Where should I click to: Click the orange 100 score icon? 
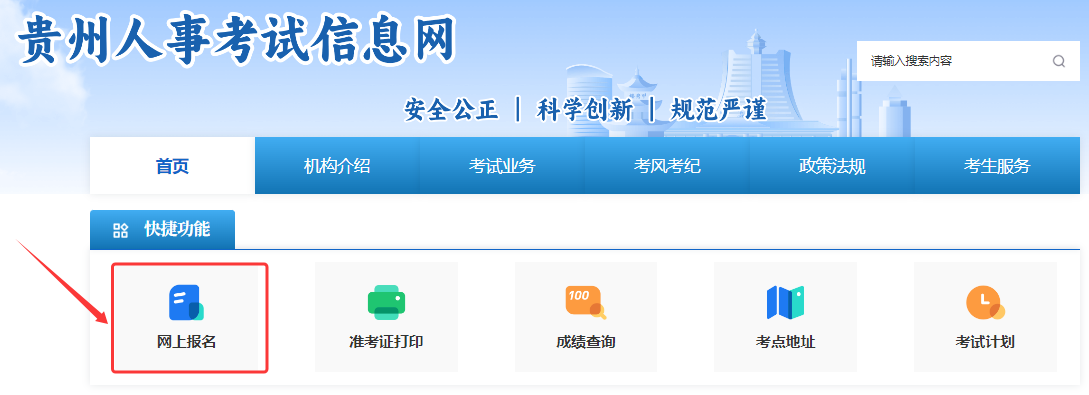tap(585, 303)
